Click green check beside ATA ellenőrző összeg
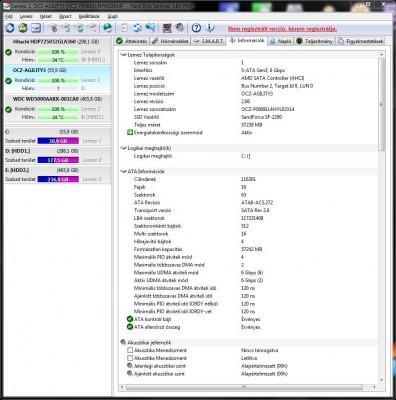The height and width of the screenshot is (400, 396). (x=130, y=327)
